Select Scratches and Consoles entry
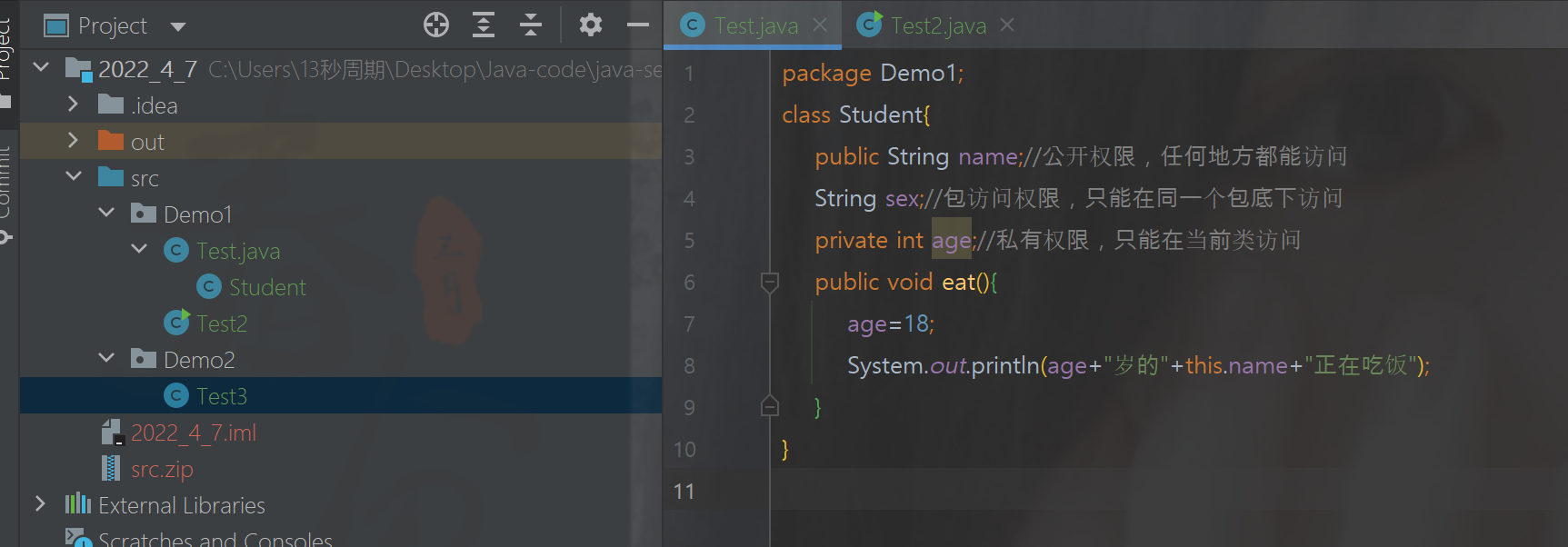 click(215, 539)
